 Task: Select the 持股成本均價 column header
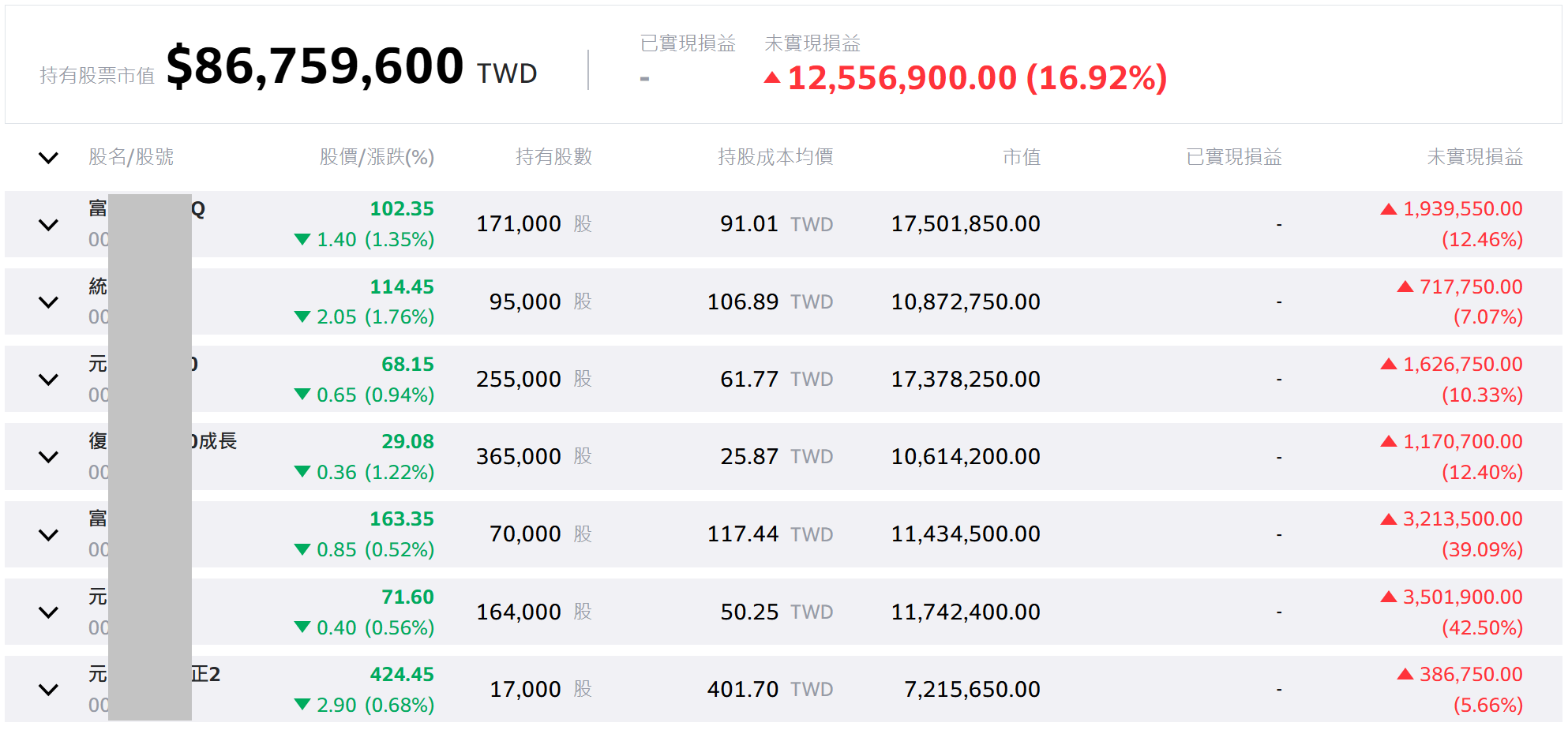[x=775, y=157]
